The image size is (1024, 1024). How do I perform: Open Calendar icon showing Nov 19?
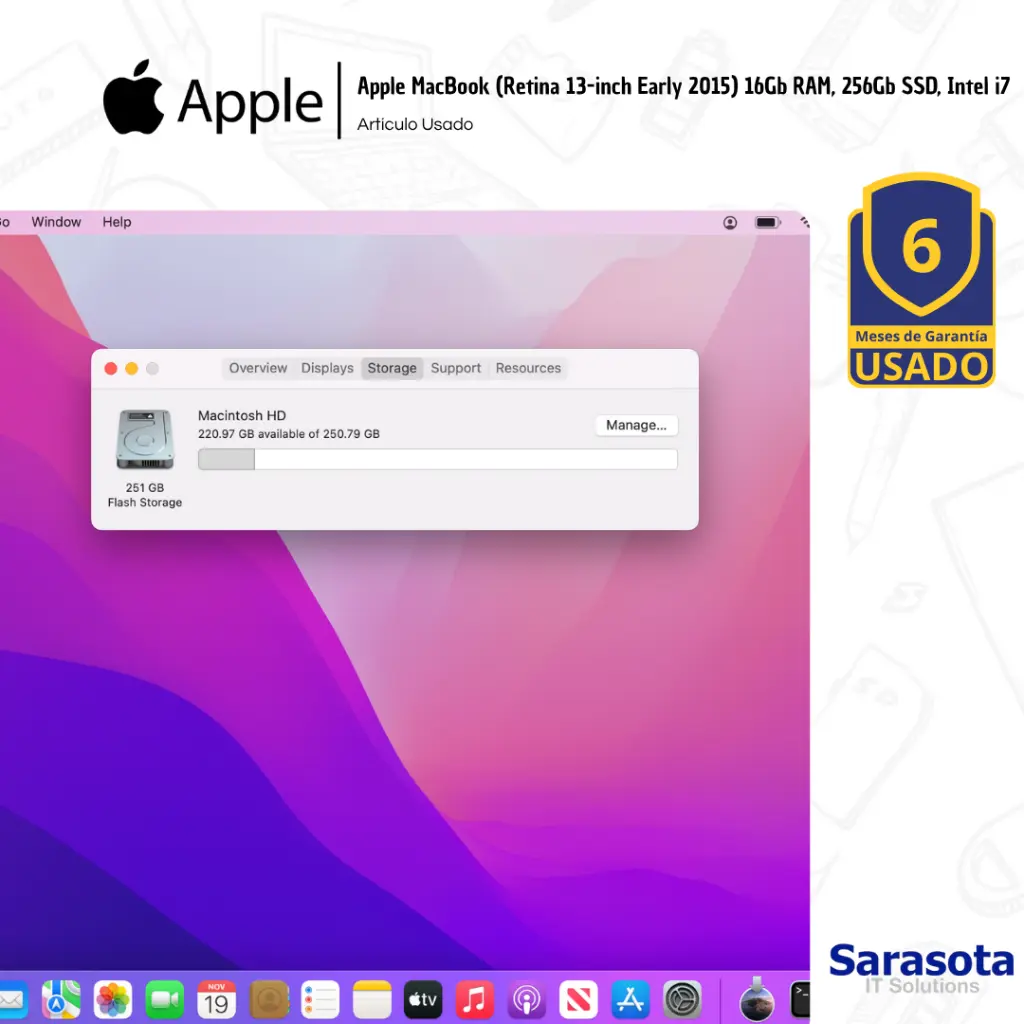pos(216,999)
